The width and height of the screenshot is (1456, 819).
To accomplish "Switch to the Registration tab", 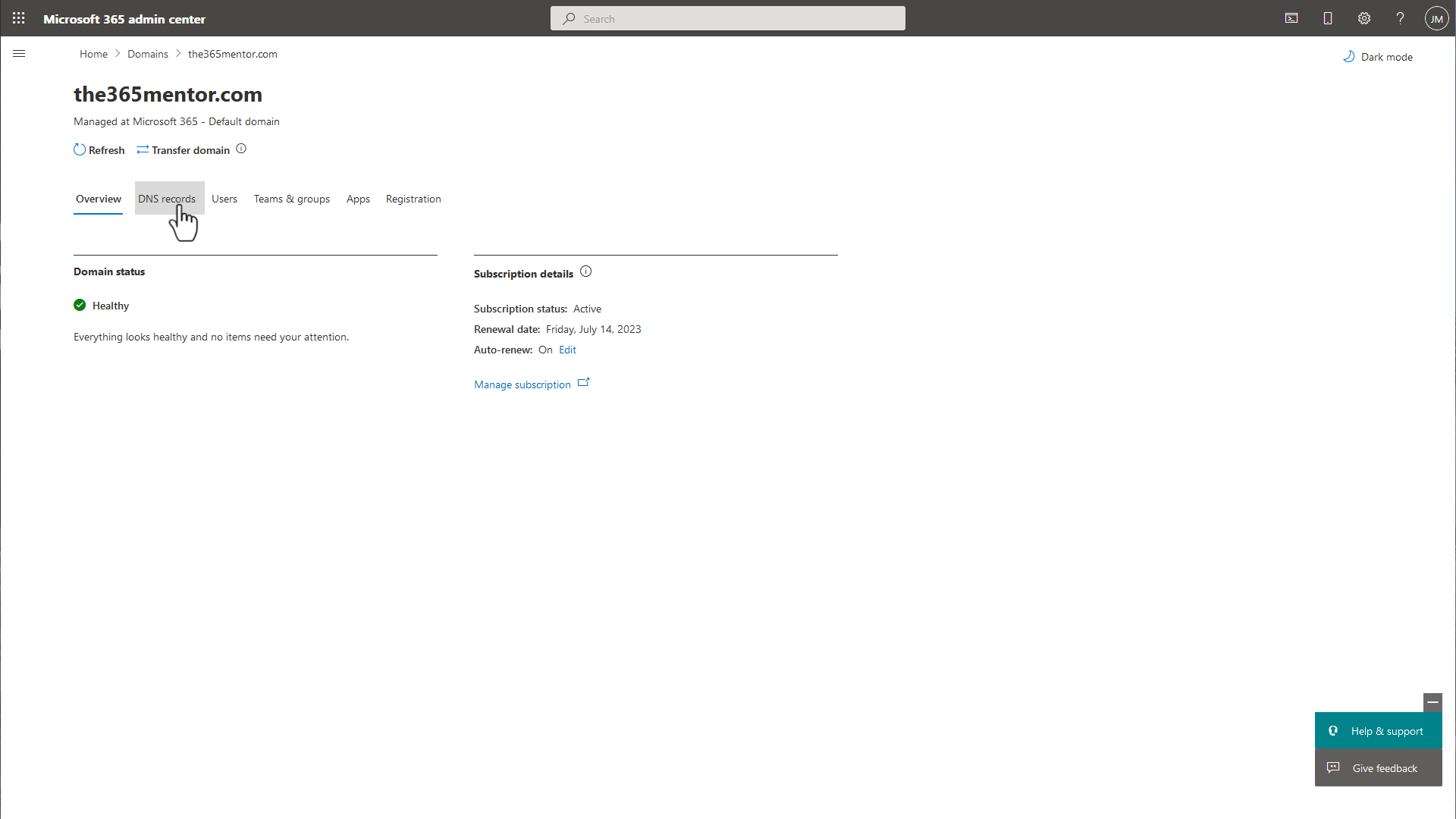I will 413,199.
